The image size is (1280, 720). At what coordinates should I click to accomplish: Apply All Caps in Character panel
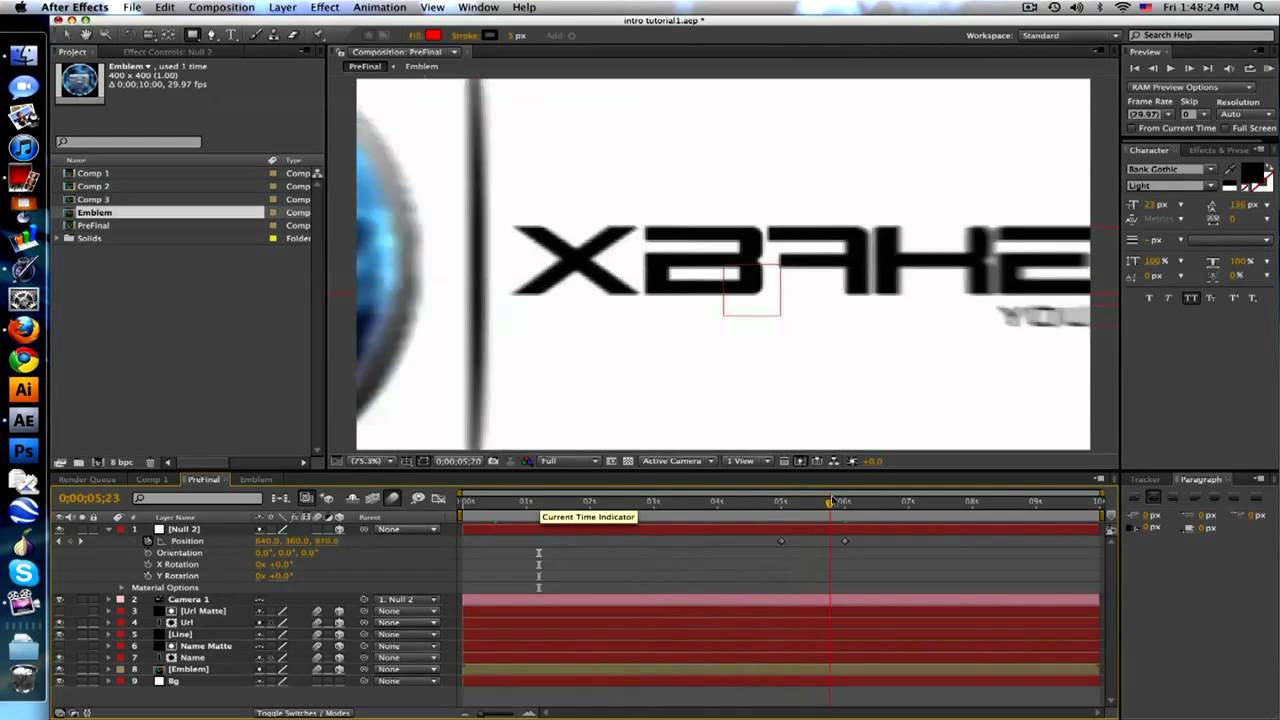pyautogui.click(x=1190, y=298)
